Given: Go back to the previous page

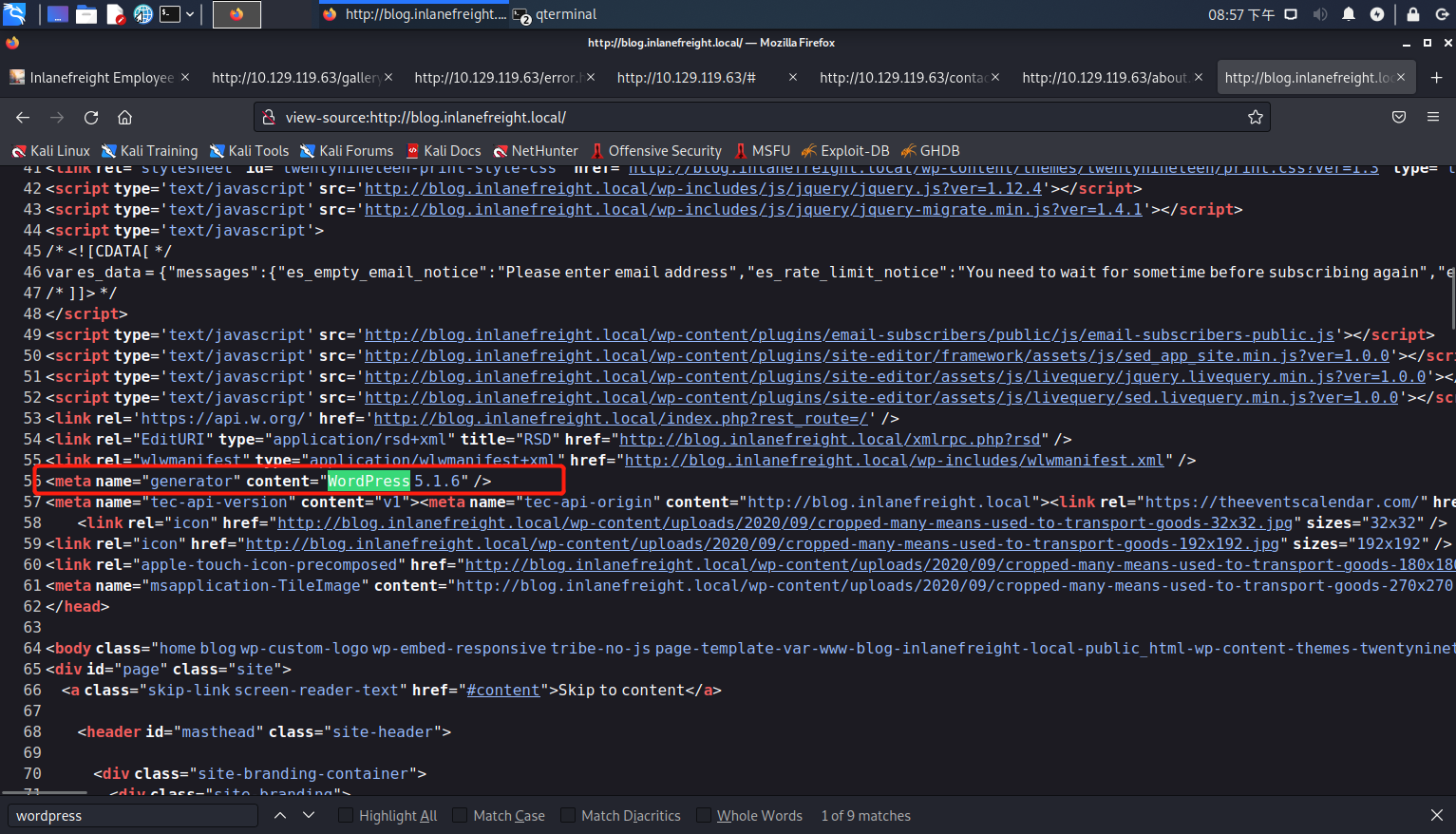Looking at the screenshot, I should [23, 117].
